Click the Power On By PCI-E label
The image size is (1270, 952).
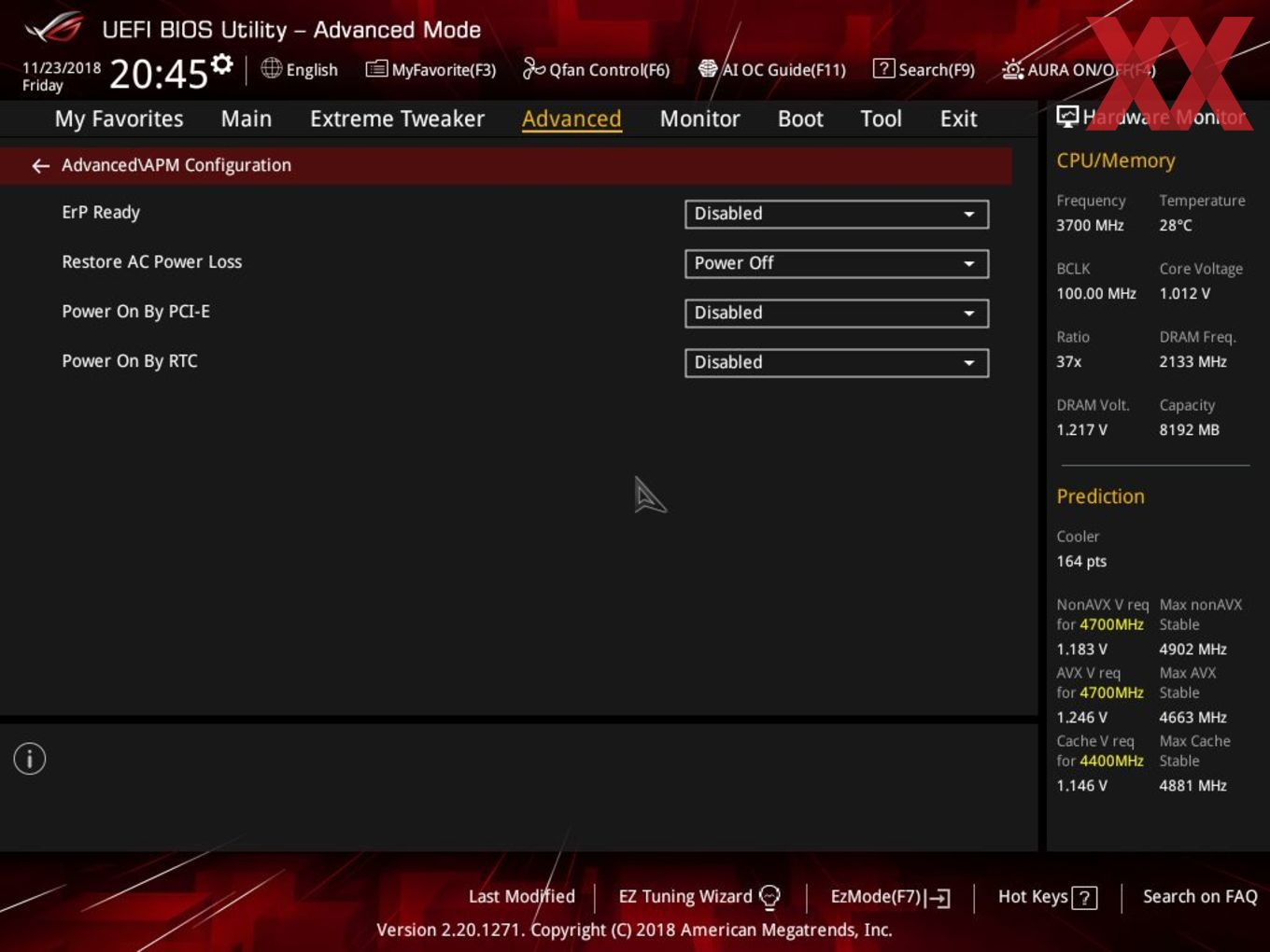pos(135,312)
